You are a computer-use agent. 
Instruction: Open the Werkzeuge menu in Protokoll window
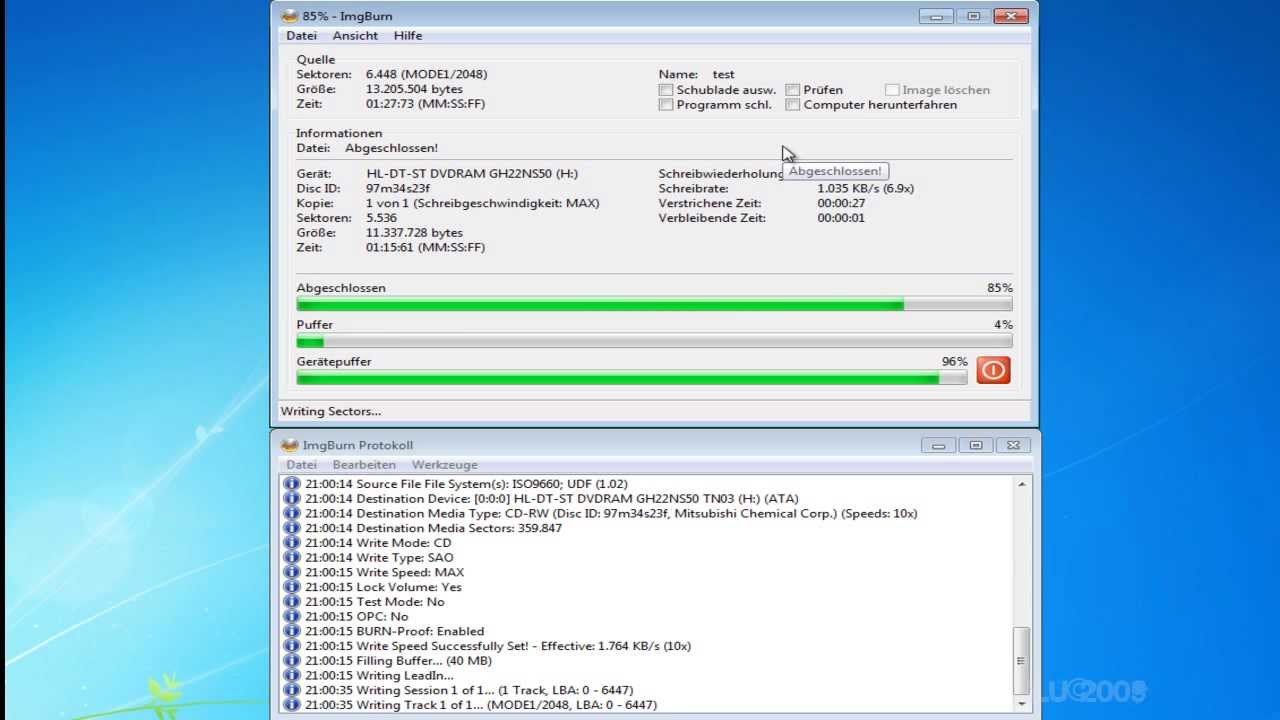point(445,465)
